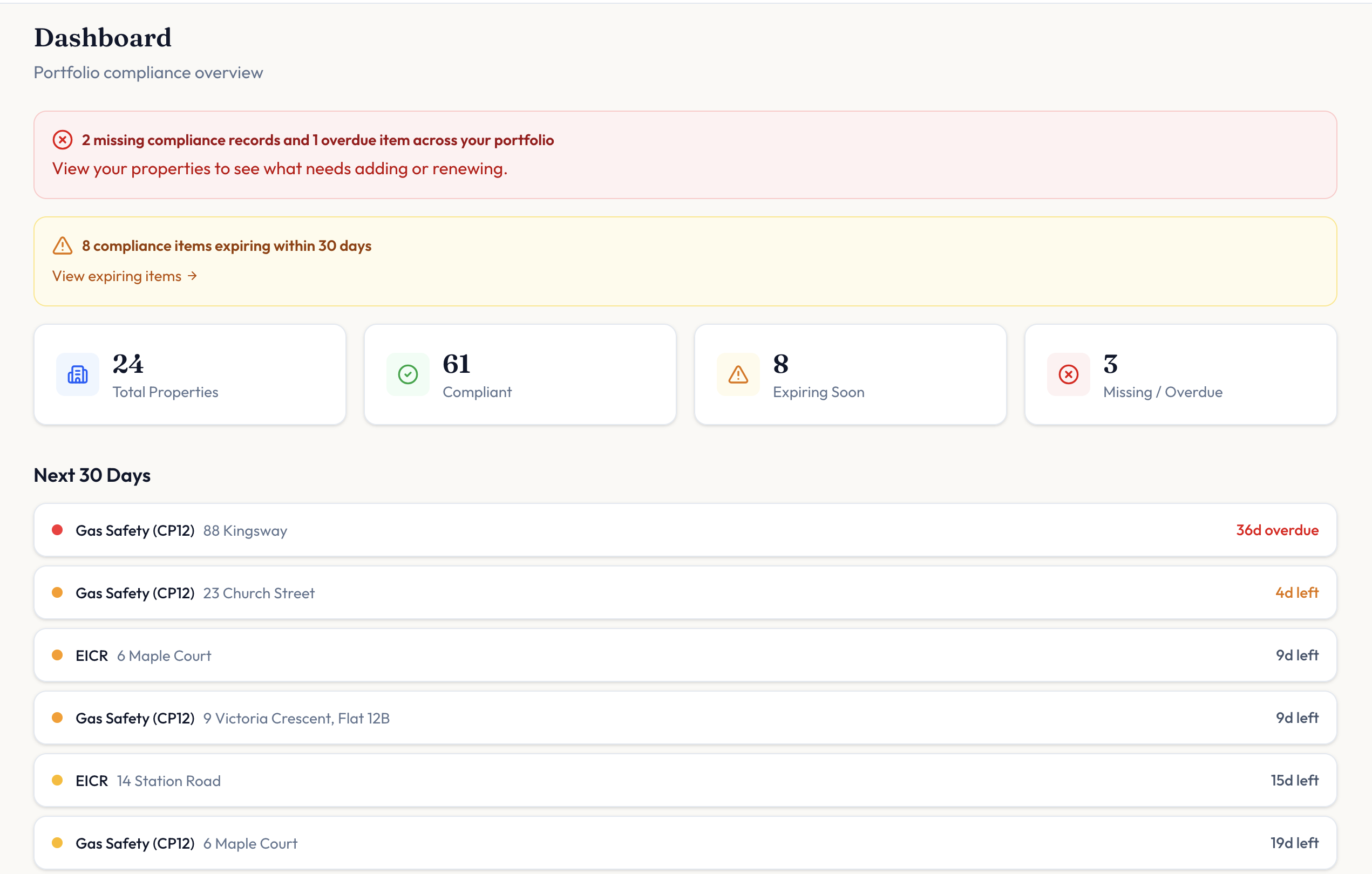The image size is (1372, 874).
Task: Click the red status dot for 88 Kingsway
Action: pyautogui.click(x=57, y=530)
